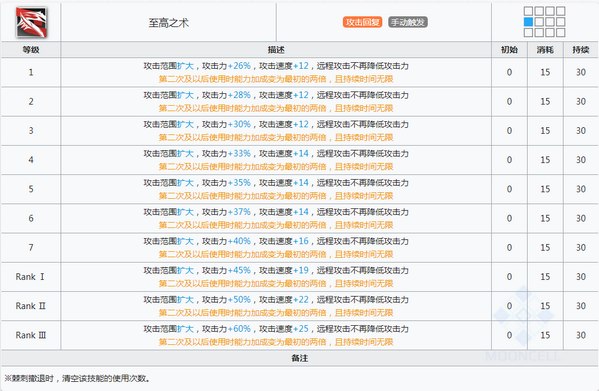Click the +37% attack value in level 6

[x=239, y=212]
